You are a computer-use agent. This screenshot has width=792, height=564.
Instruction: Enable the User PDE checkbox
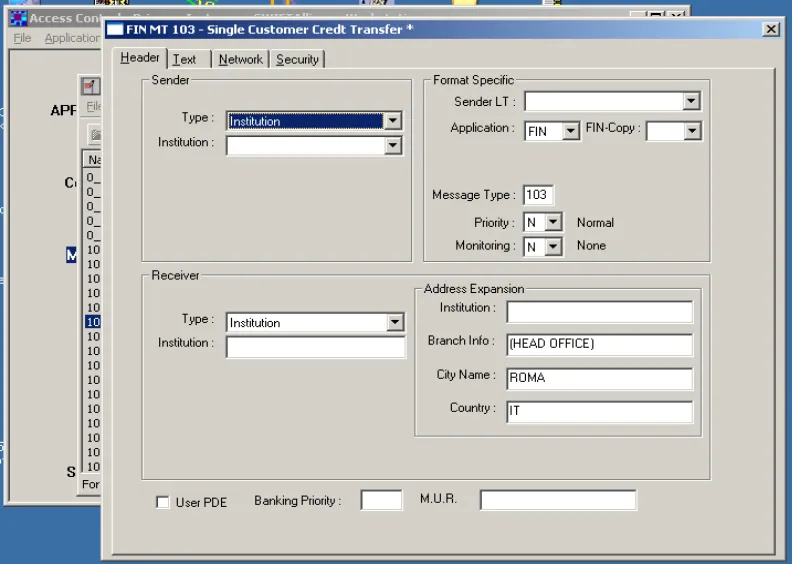[x=163, y=502]
